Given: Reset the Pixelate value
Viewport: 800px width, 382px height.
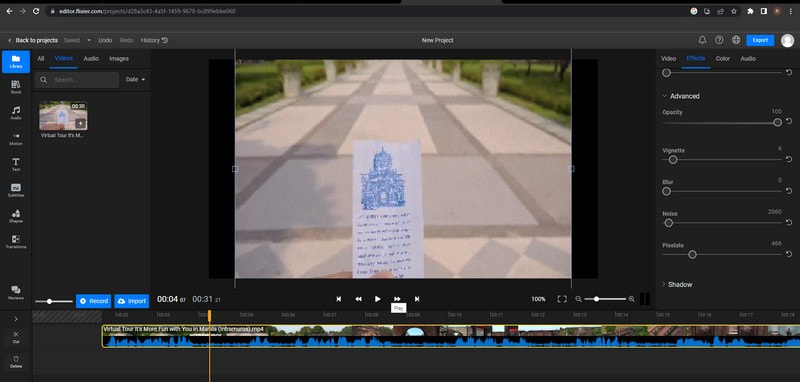Looking at the screenshot, I should tap(789, 254).
